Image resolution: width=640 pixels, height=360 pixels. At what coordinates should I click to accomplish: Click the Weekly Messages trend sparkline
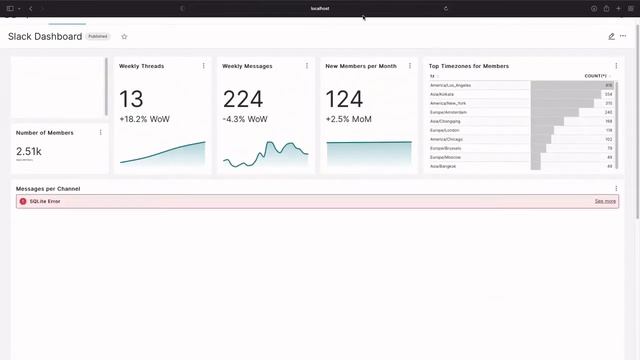coord(266,154)
